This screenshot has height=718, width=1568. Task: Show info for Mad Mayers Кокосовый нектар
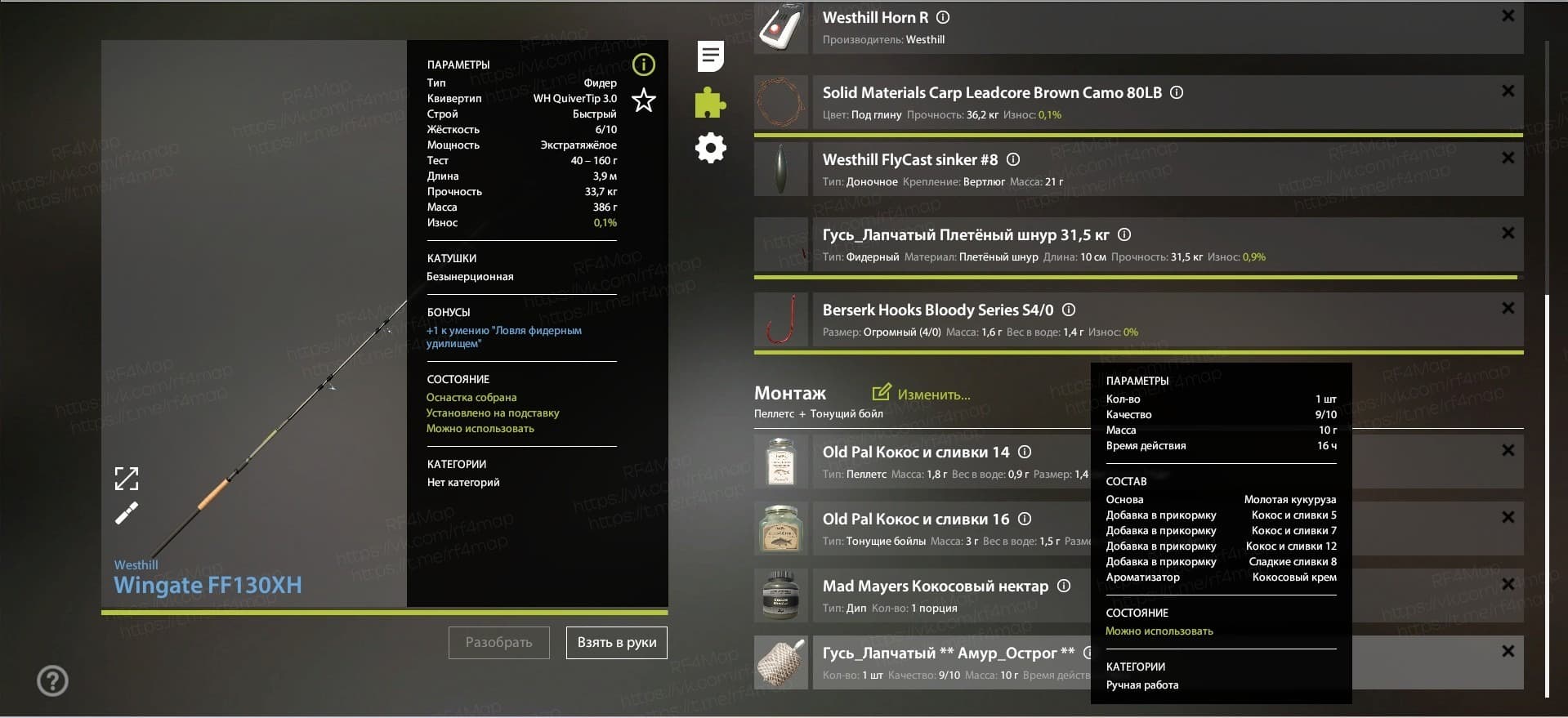pos(1064,586)
